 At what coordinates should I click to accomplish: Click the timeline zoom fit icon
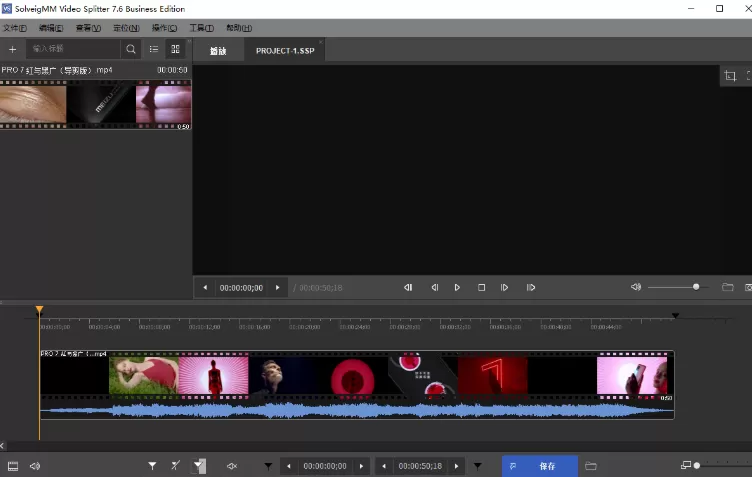pos(686,465)
